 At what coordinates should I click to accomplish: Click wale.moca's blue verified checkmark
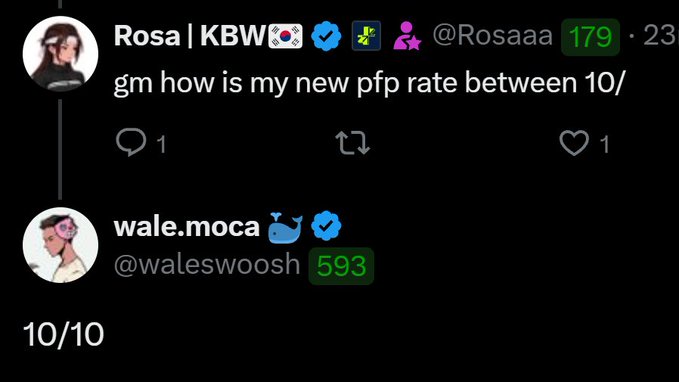326,226
